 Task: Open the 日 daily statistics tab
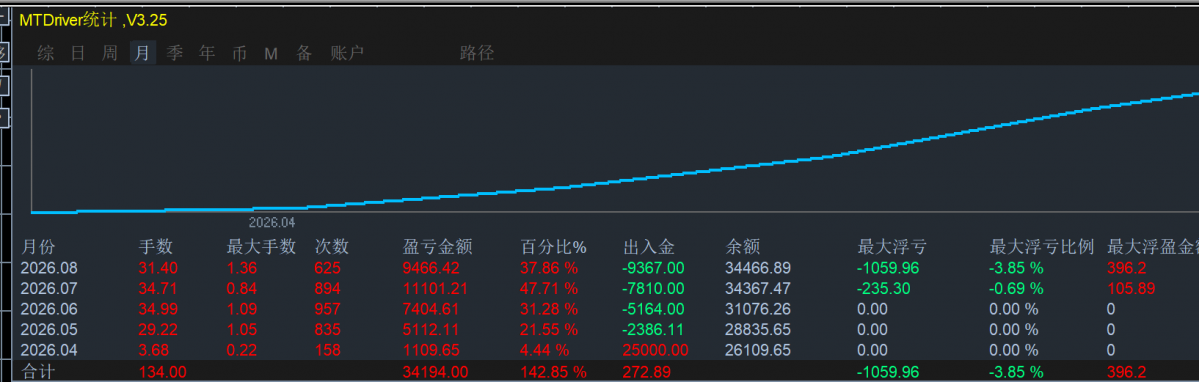coord(78,53)
